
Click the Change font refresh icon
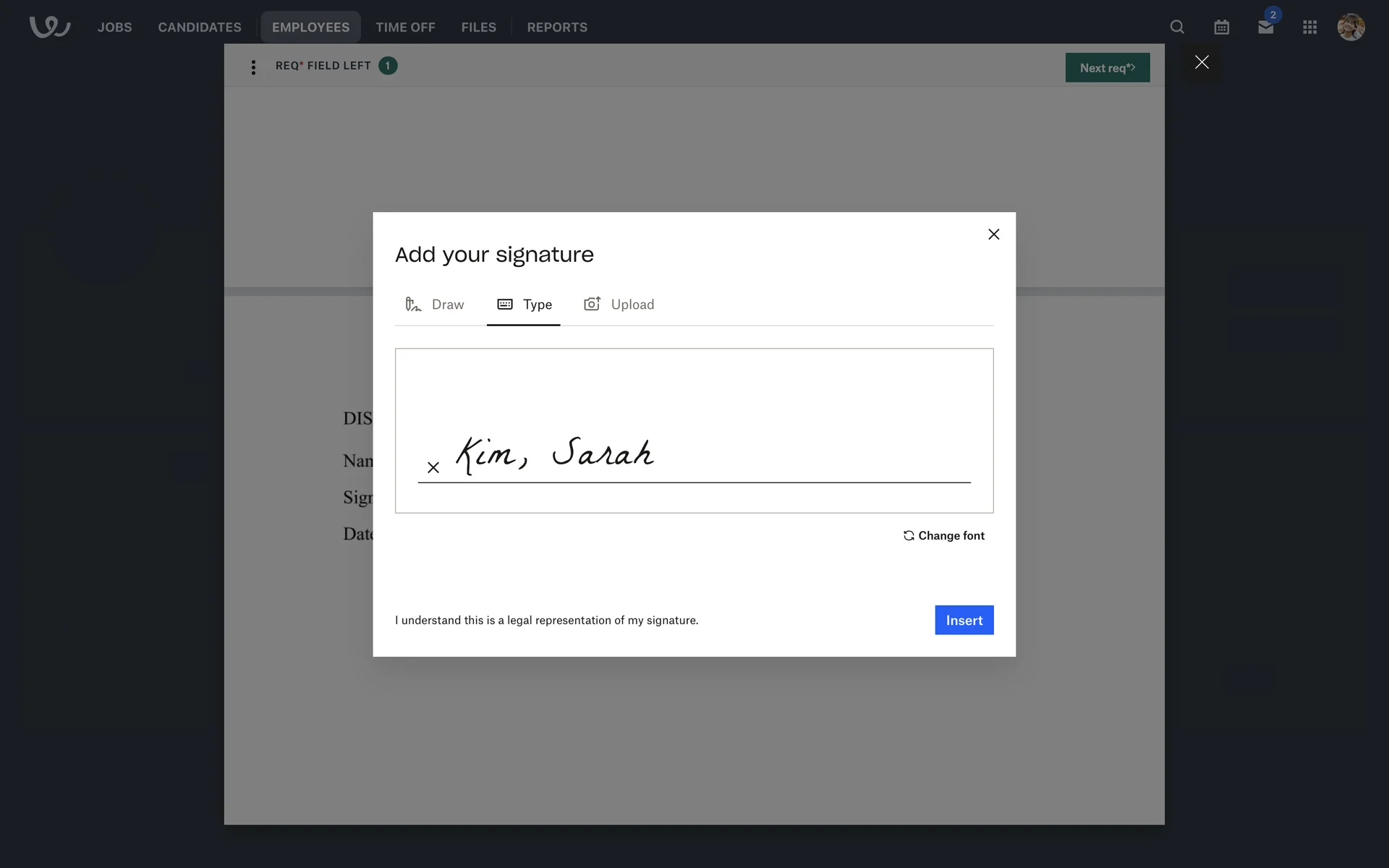point(909,535)
